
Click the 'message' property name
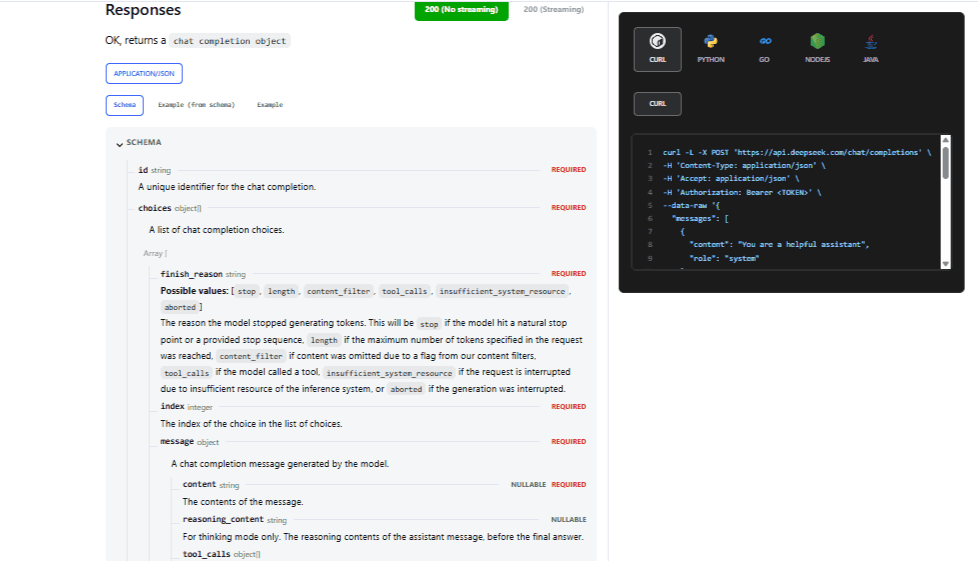pos(177,441)
